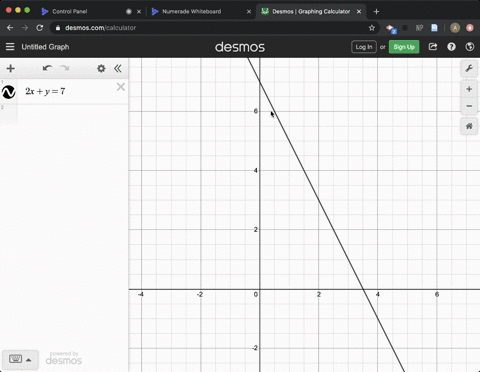Bookmark this page with star
Viewport: 480px width, 372px height.
click(372, 28)
